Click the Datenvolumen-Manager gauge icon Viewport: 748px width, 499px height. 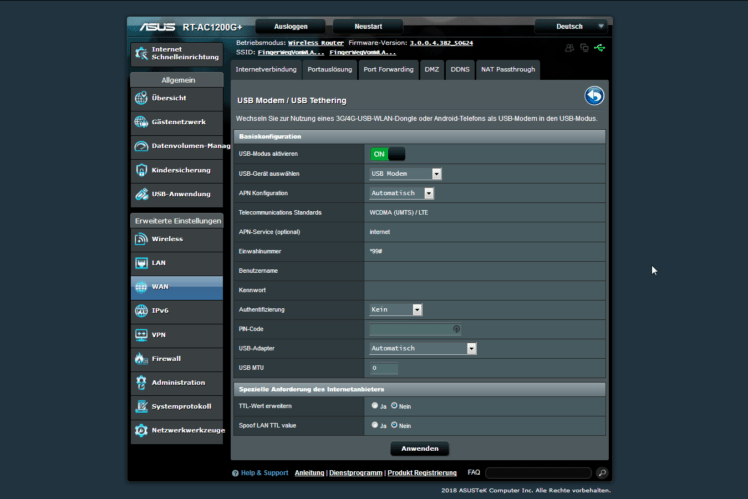click(141, 146)
